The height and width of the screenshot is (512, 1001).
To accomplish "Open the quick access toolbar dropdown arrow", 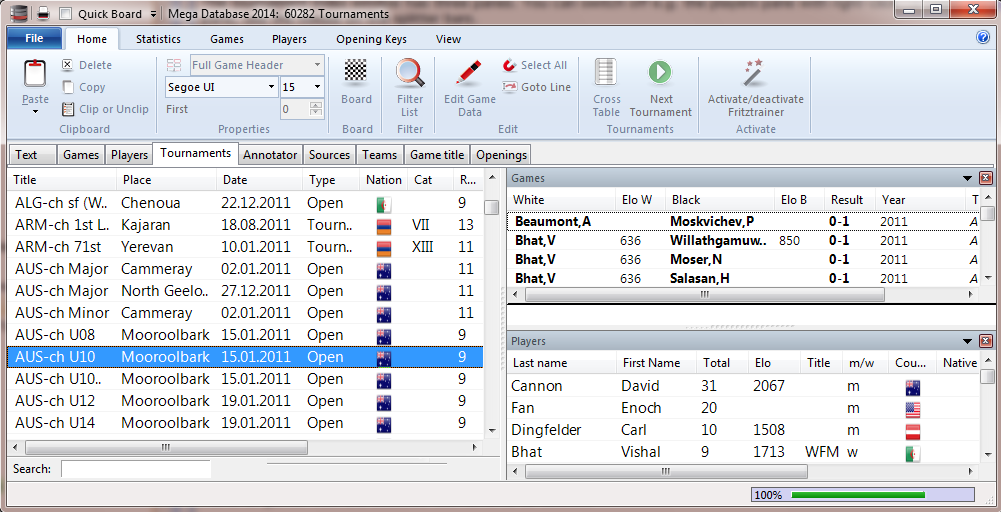I will [x=152, y=13].
